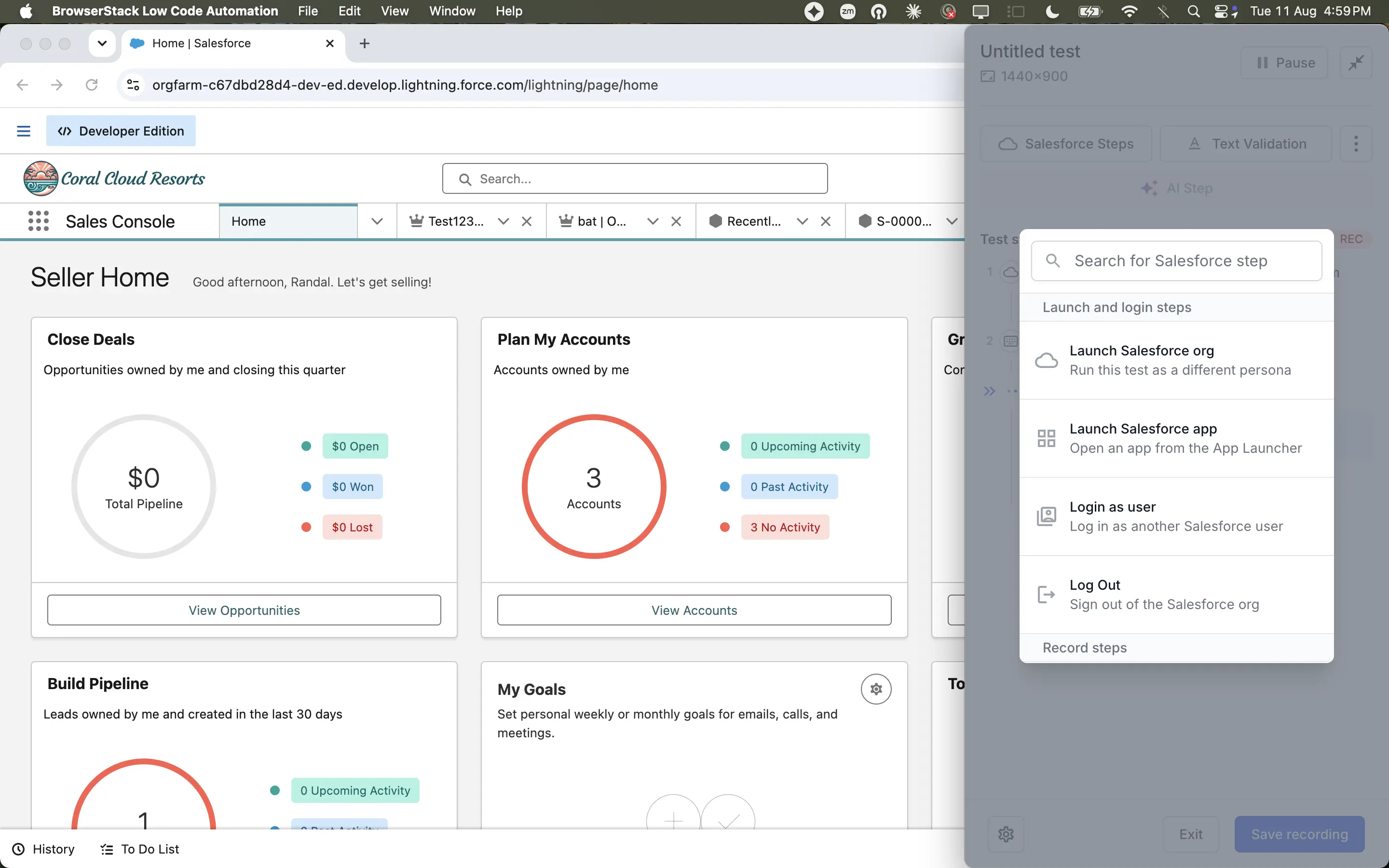This screenshot has height=868, width=1389.
Task: Open the Window menu in menu bar
Action: 452,12
